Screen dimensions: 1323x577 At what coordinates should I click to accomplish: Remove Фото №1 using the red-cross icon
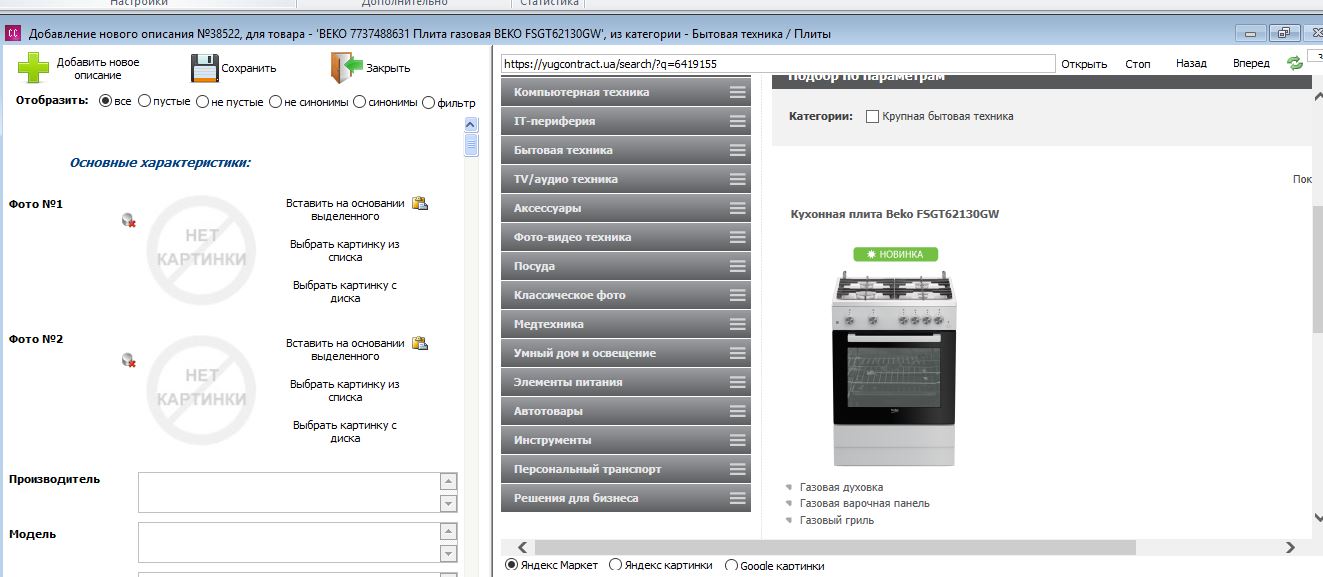point(129,221)
